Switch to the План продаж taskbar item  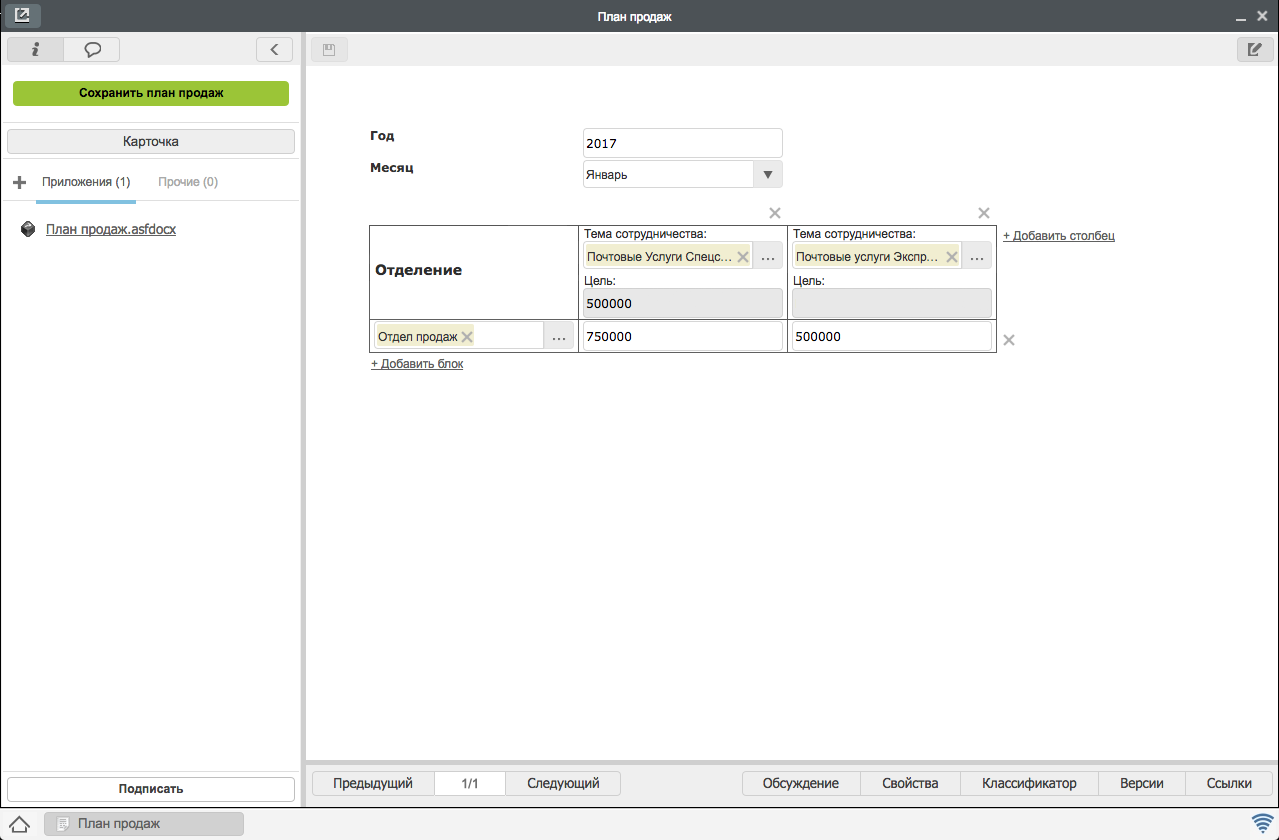tap(144, 824)
